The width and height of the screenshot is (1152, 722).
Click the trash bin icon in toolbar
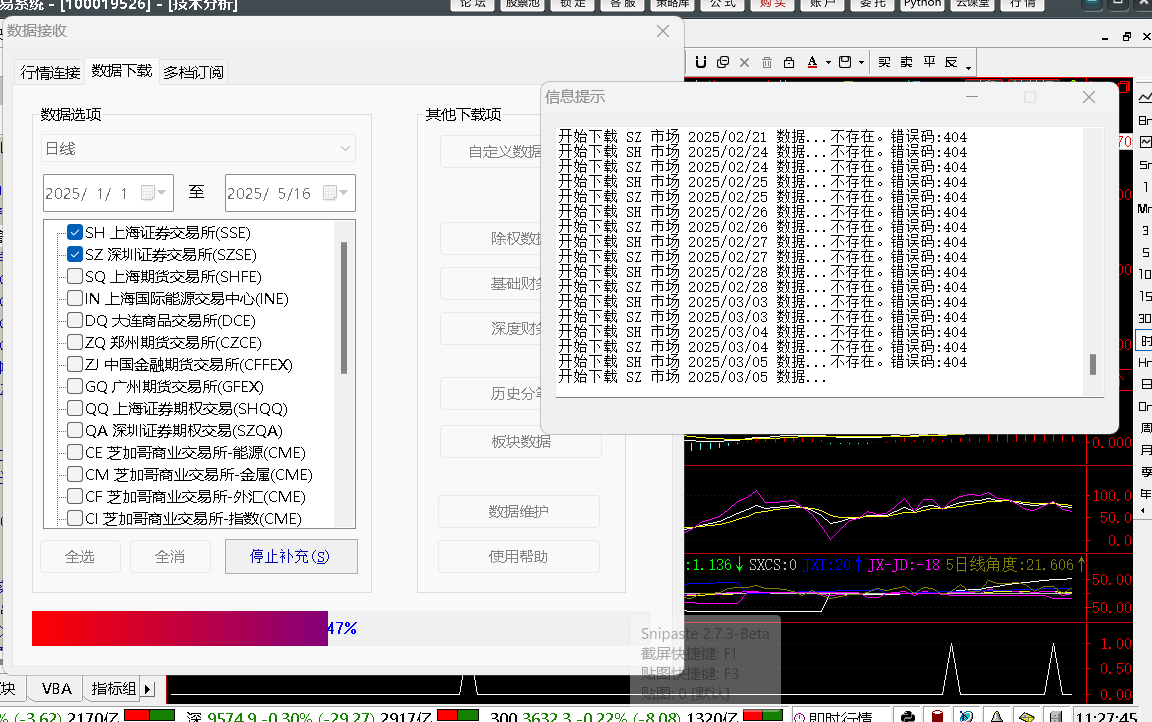[x=766, y=62]
